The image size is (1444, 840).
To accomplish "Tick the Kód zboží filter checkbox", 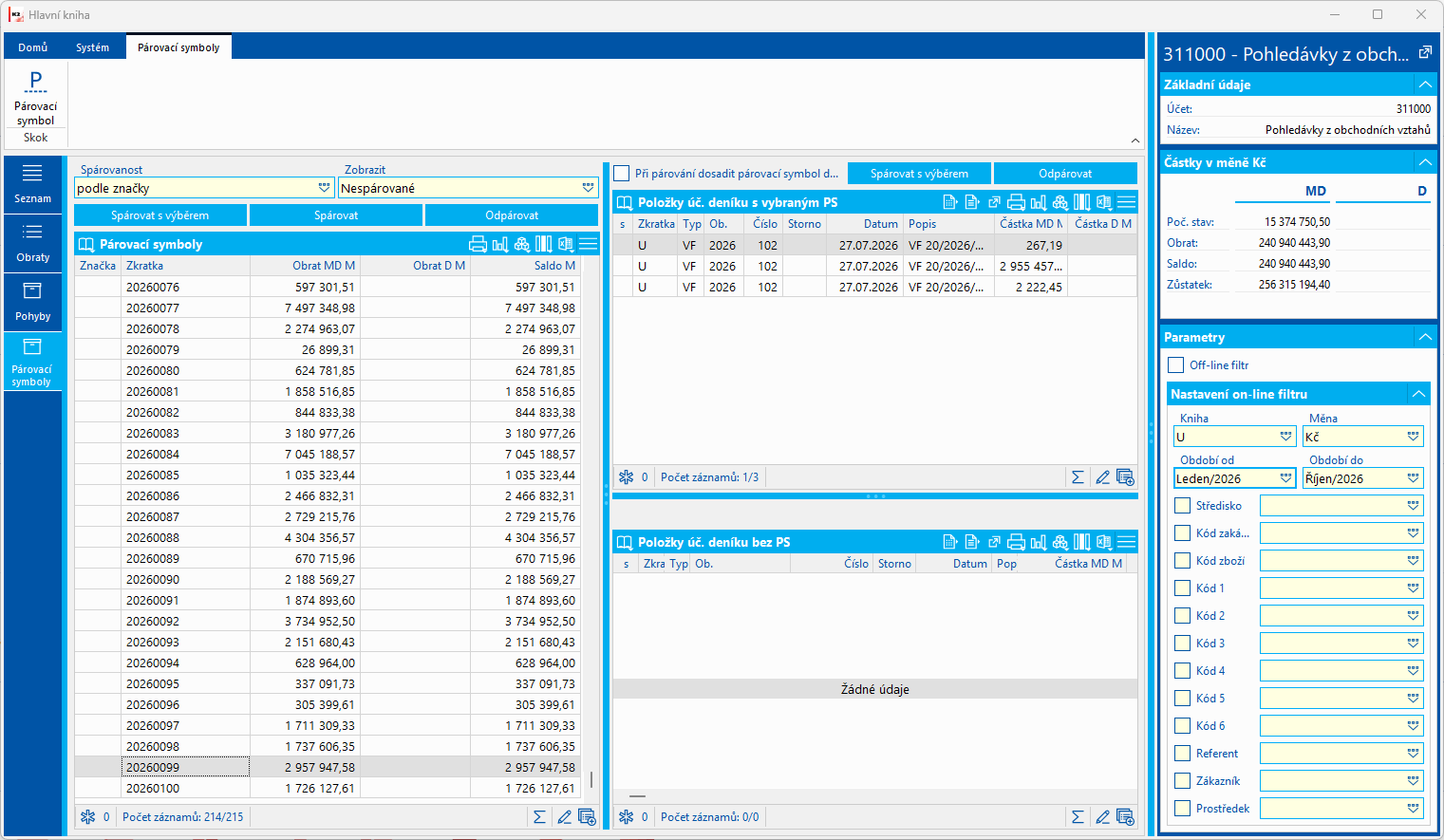I will click(1183, 561).
